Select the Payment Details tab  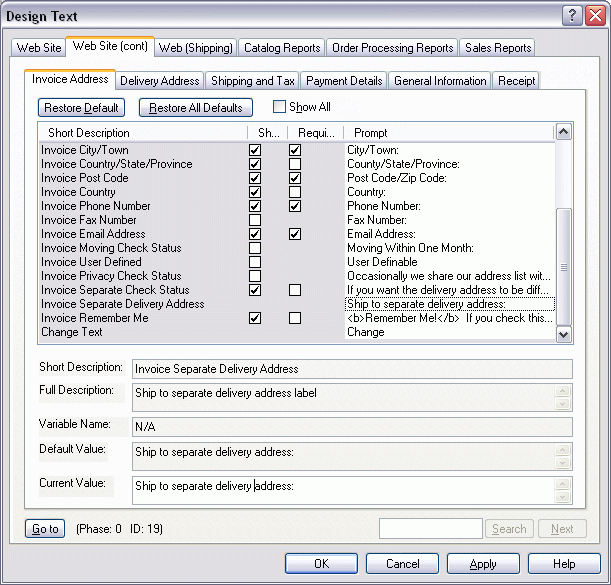click(x=344, y=81)
